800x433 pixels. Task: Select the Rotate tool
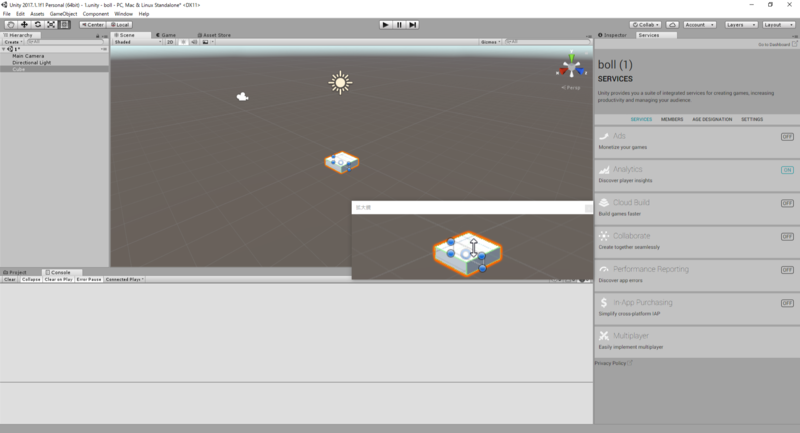click(38, 24)
